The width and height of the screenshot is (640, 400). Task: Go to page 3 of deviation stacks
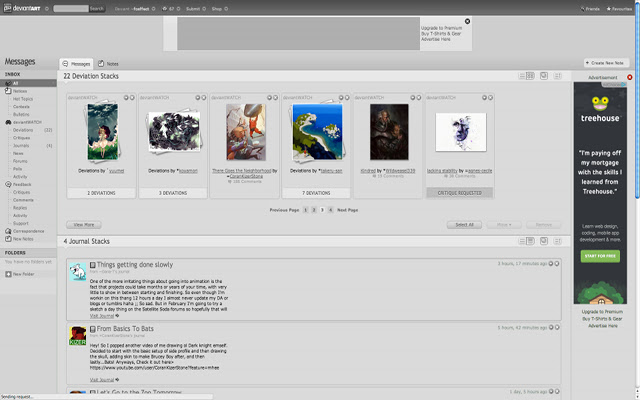pos(322,210)
